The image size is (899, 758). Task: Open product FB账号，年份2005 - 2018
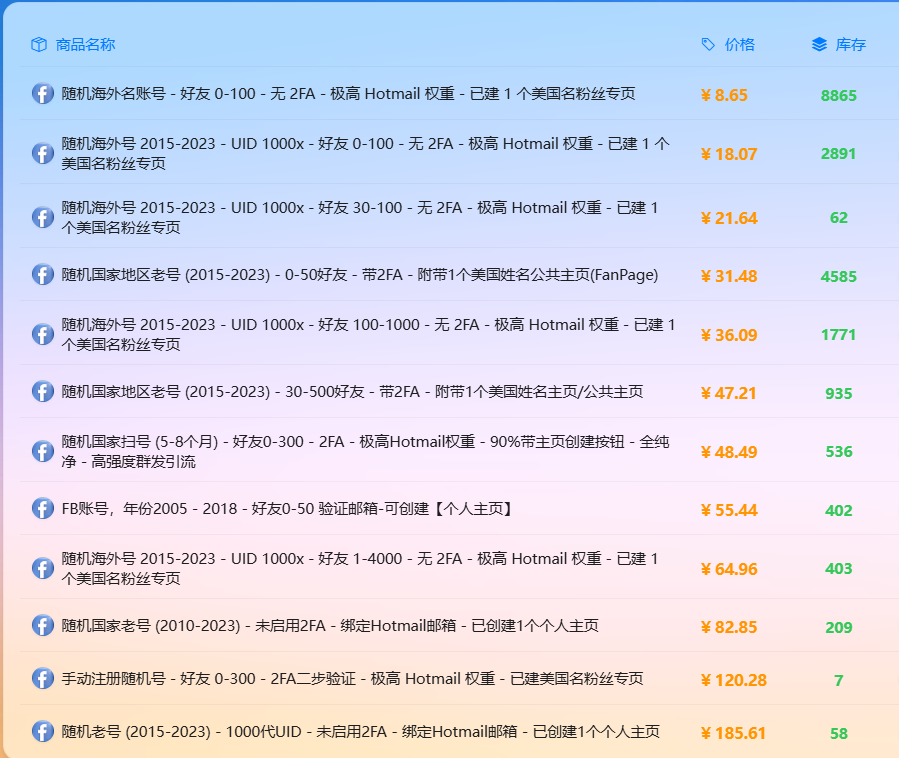(287, 509)
